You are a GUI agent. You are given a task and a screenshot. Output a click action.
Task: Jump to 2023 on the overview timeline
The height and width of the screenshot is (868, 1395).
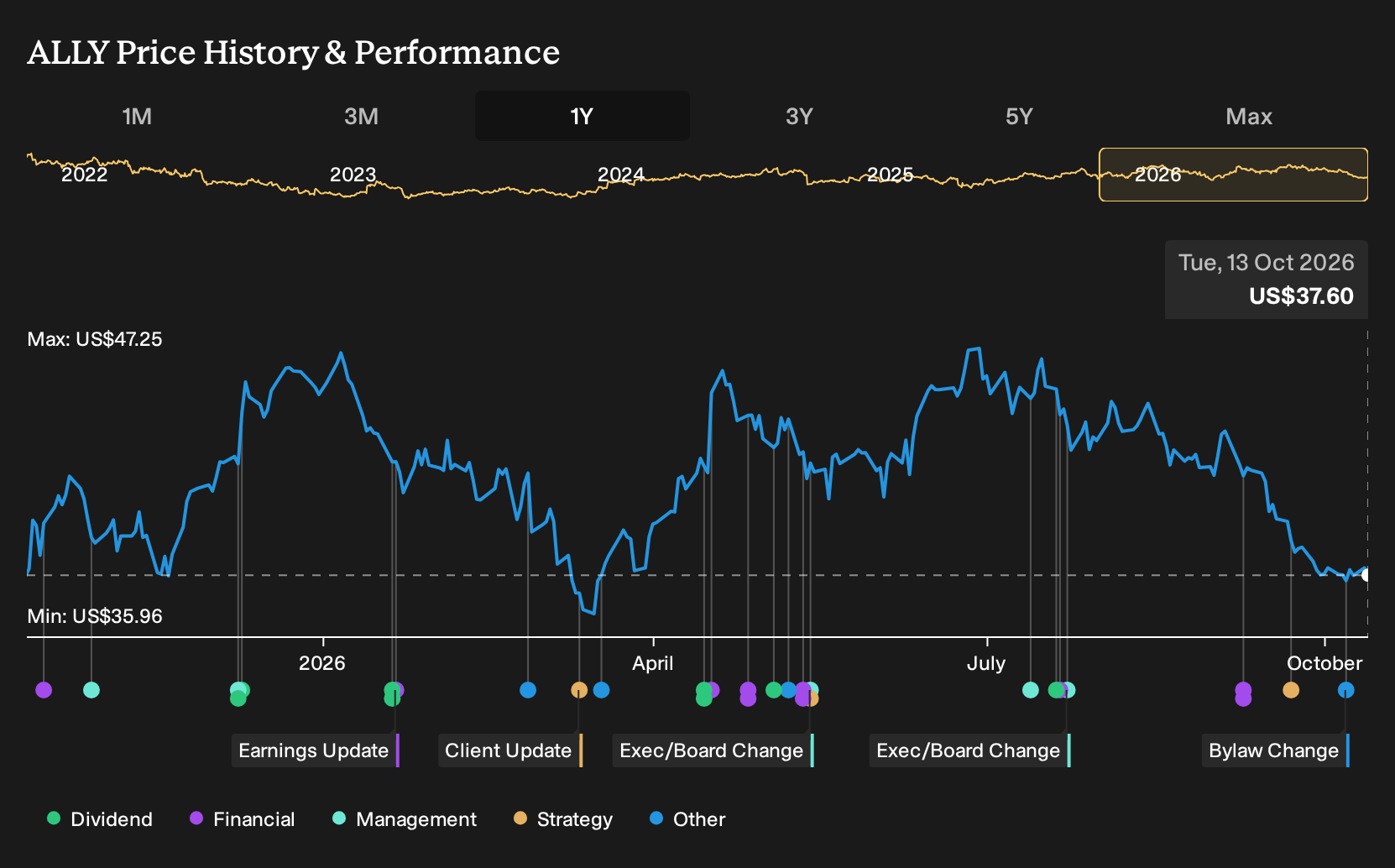pyautogui.click(x=353, y=175)
